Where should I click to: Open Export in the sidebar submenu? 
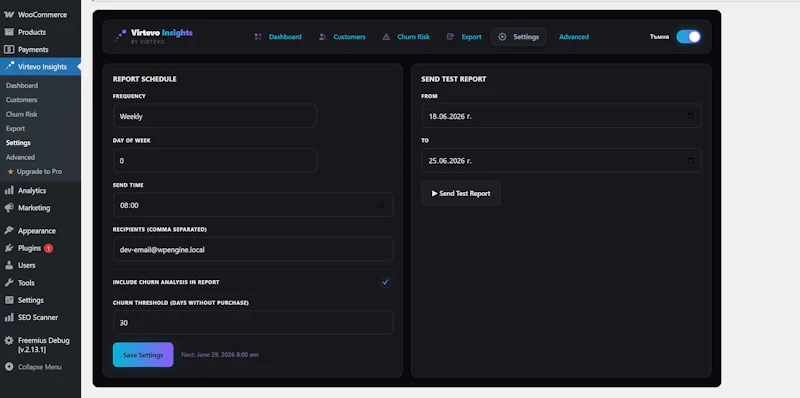(15, 129)
